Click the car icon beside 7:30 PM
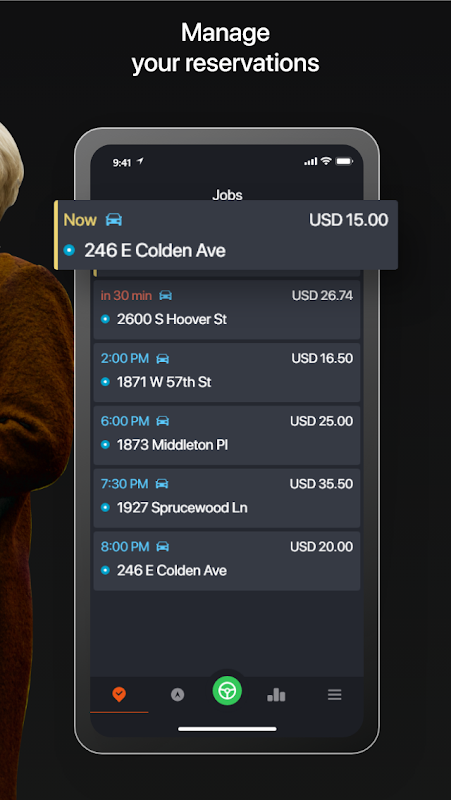 (x=162, y=484)
